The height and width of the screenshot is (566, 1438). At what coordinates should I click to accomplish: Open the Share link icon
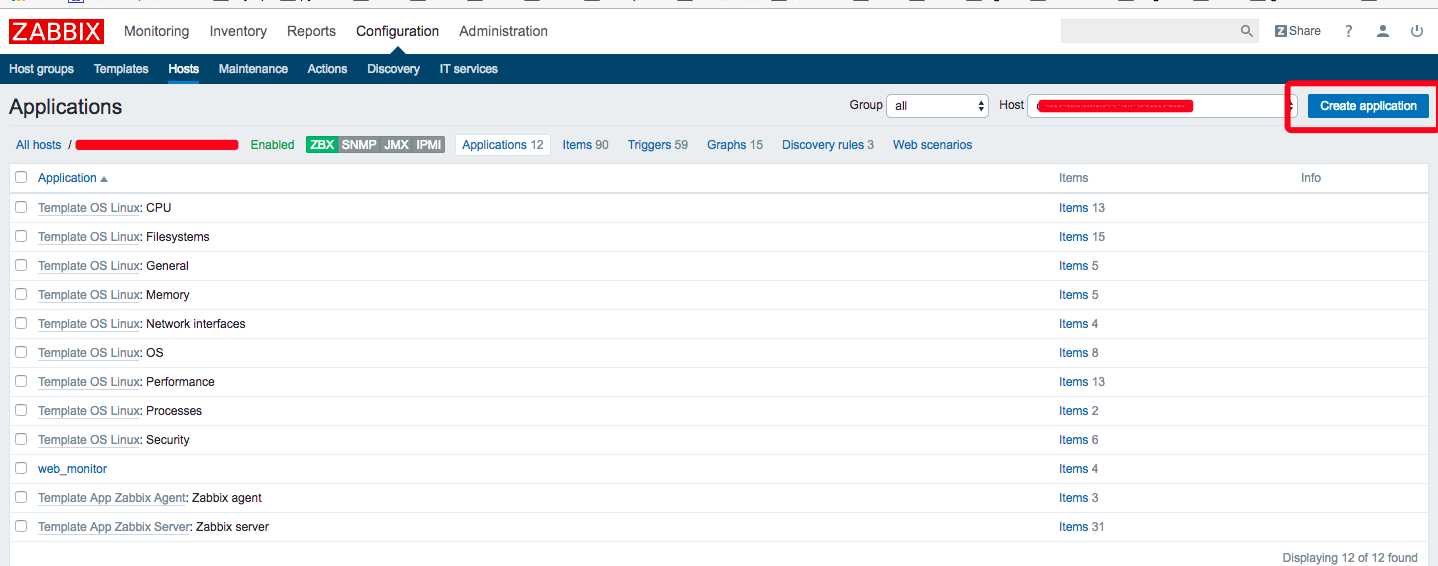point(1298,31)
